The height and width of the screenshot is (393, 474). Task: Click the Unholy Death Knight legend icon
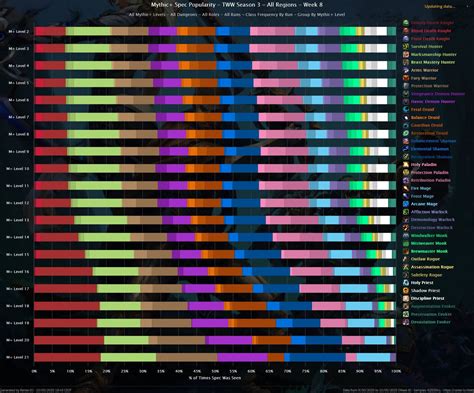406,23
